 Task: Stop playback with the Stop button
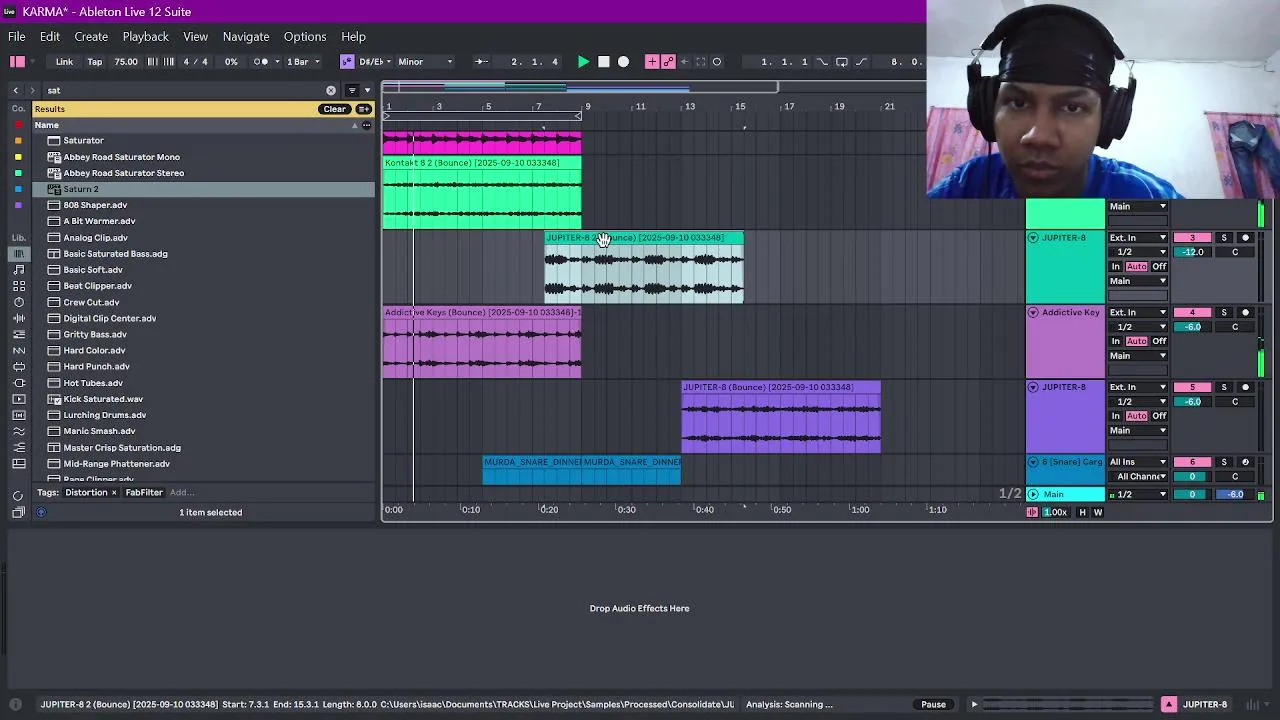[603, 62]
